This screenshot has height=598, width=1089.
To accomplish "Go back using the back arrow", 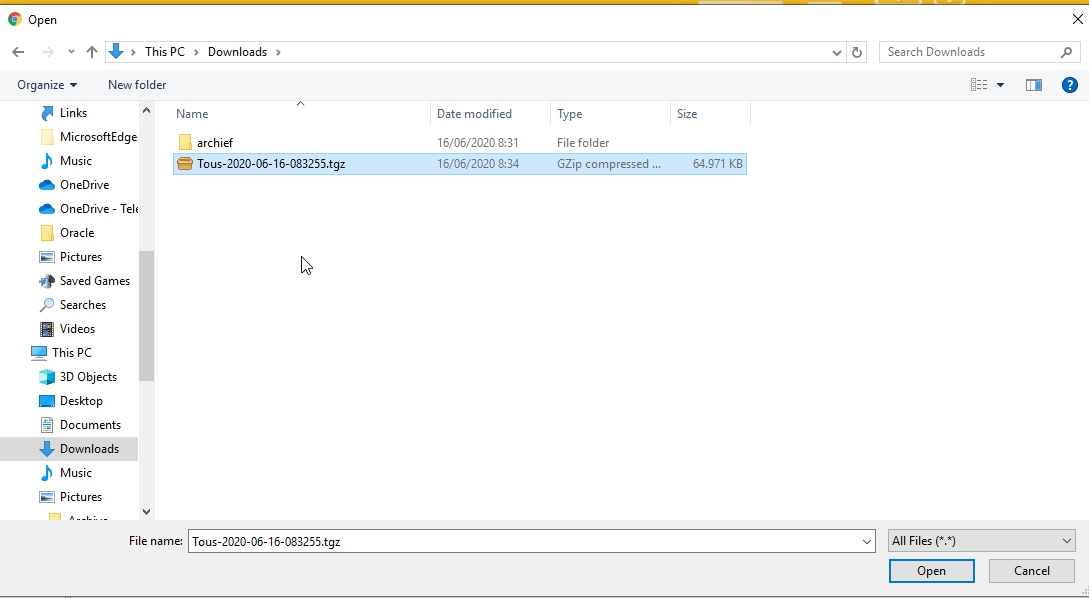I will click(x=18, y=52).
